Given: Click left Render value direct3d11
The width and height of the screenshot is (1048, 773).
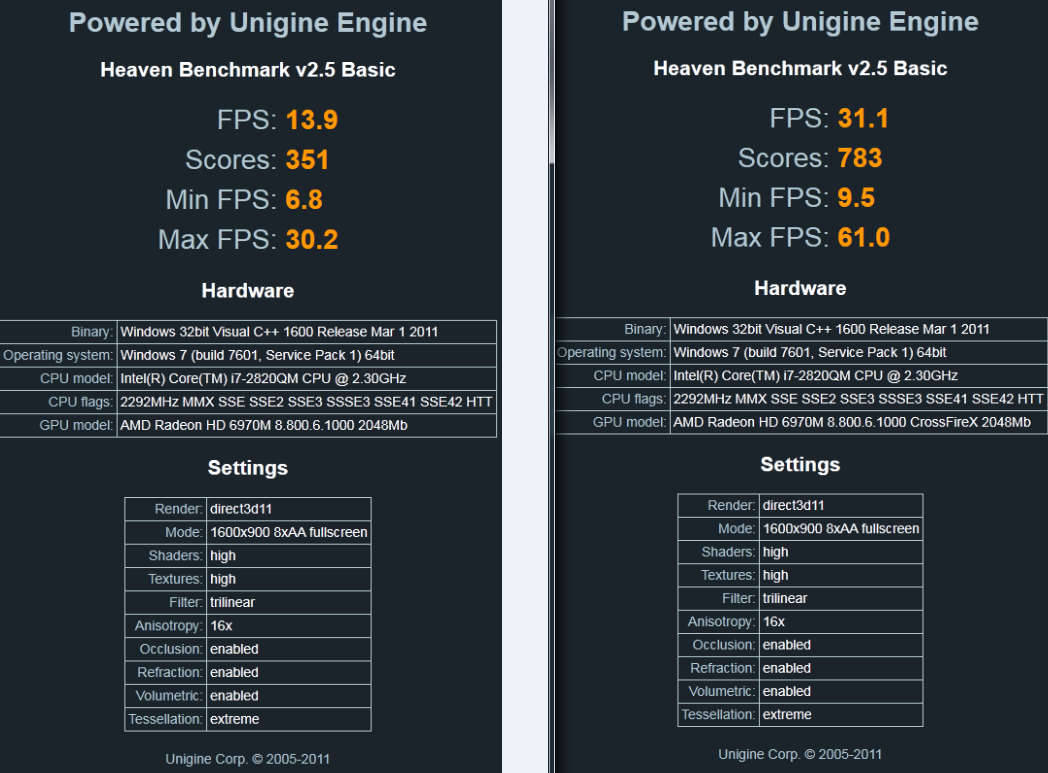Looking at the screenshot, I should [289, 509].
